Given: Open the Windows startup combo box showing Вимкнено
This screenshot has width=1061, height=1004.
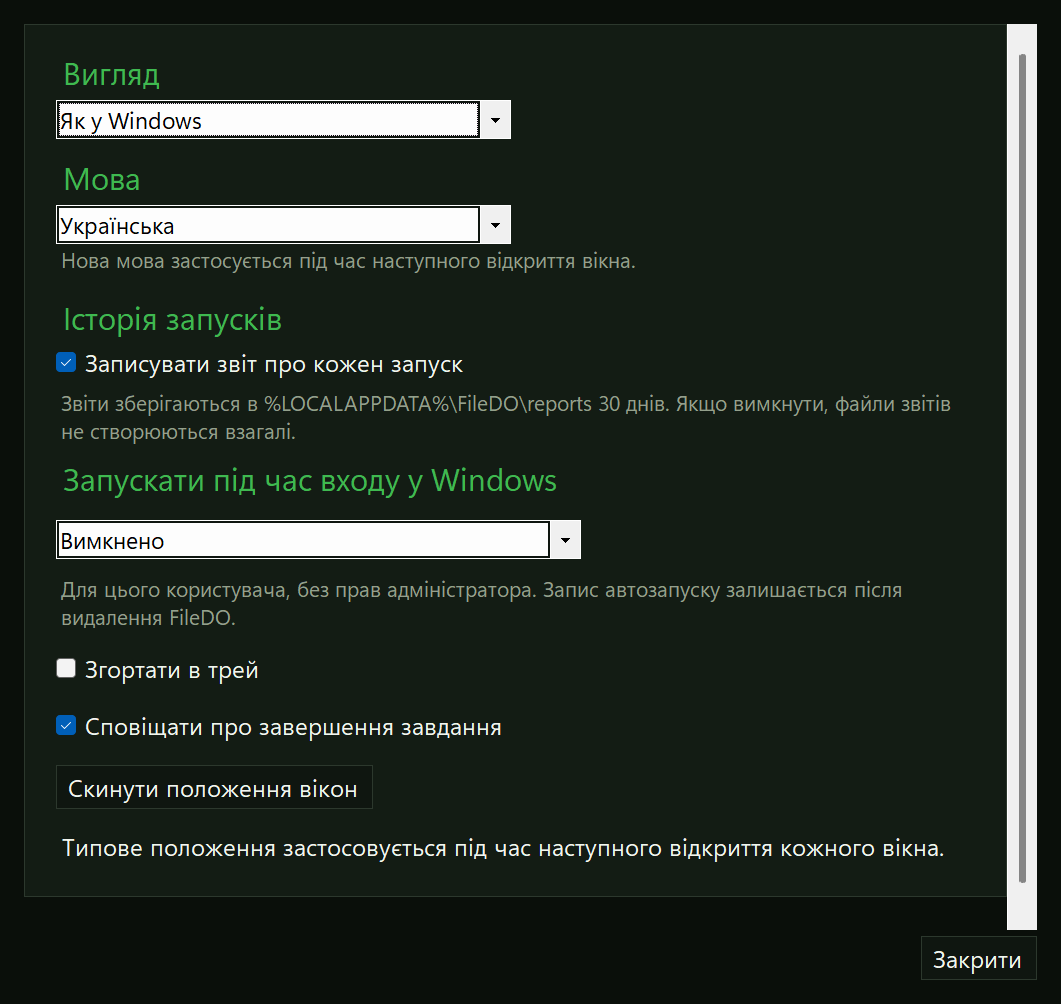Looking at the screenshot, I should (318, 539).
